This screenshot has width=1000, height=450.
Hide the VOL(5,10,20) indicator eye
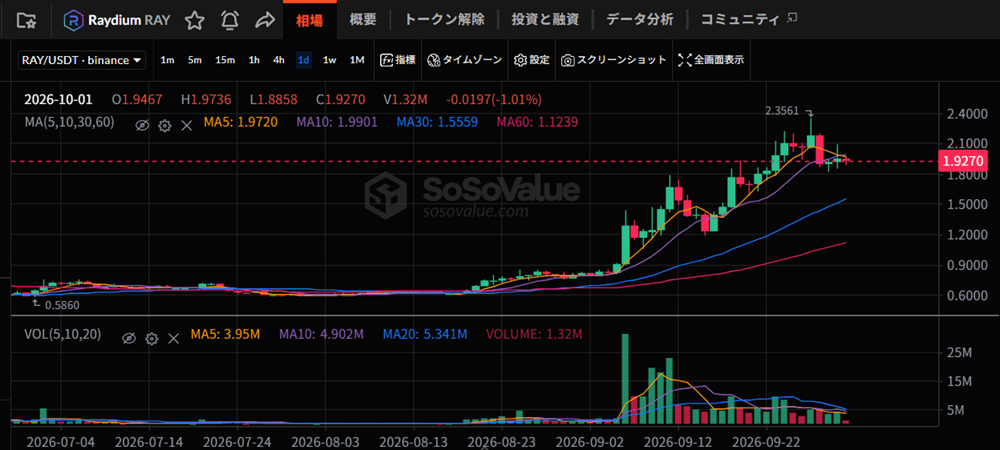point(129,338)
